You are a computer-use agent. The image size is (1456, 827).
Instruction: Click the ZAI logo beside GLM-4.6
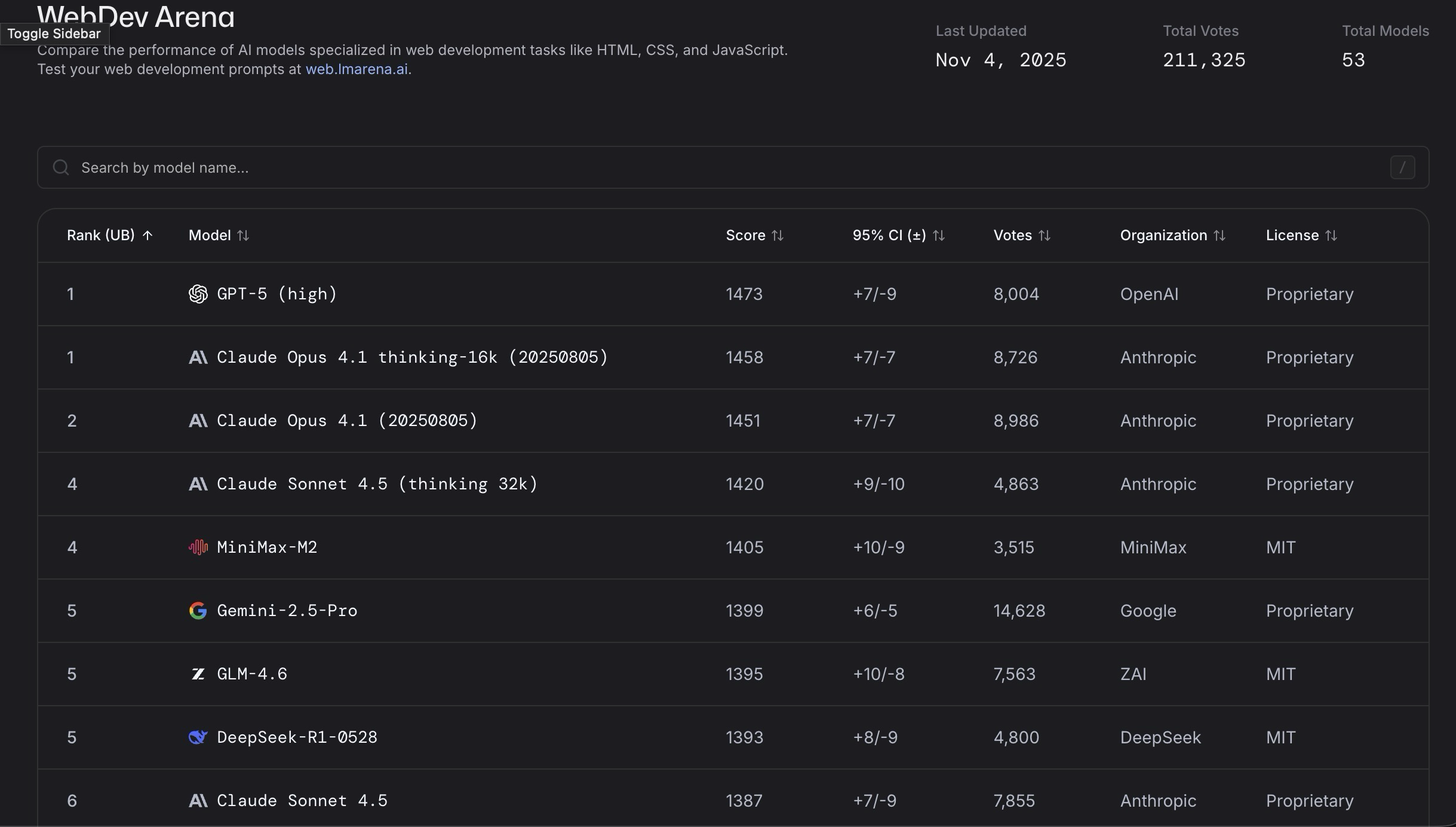[198, 674]
